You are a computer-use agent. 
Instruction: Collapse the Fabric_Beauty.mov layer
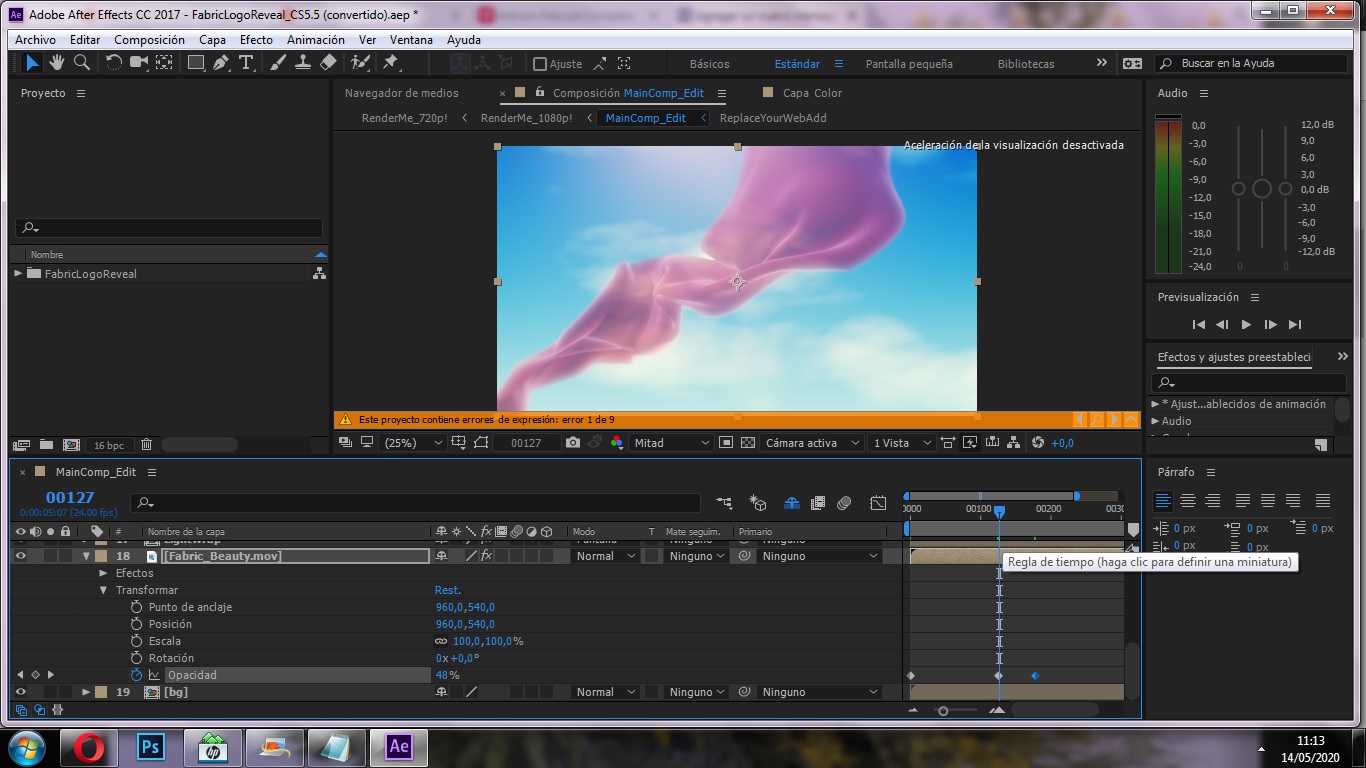click(x=86, y=556)
